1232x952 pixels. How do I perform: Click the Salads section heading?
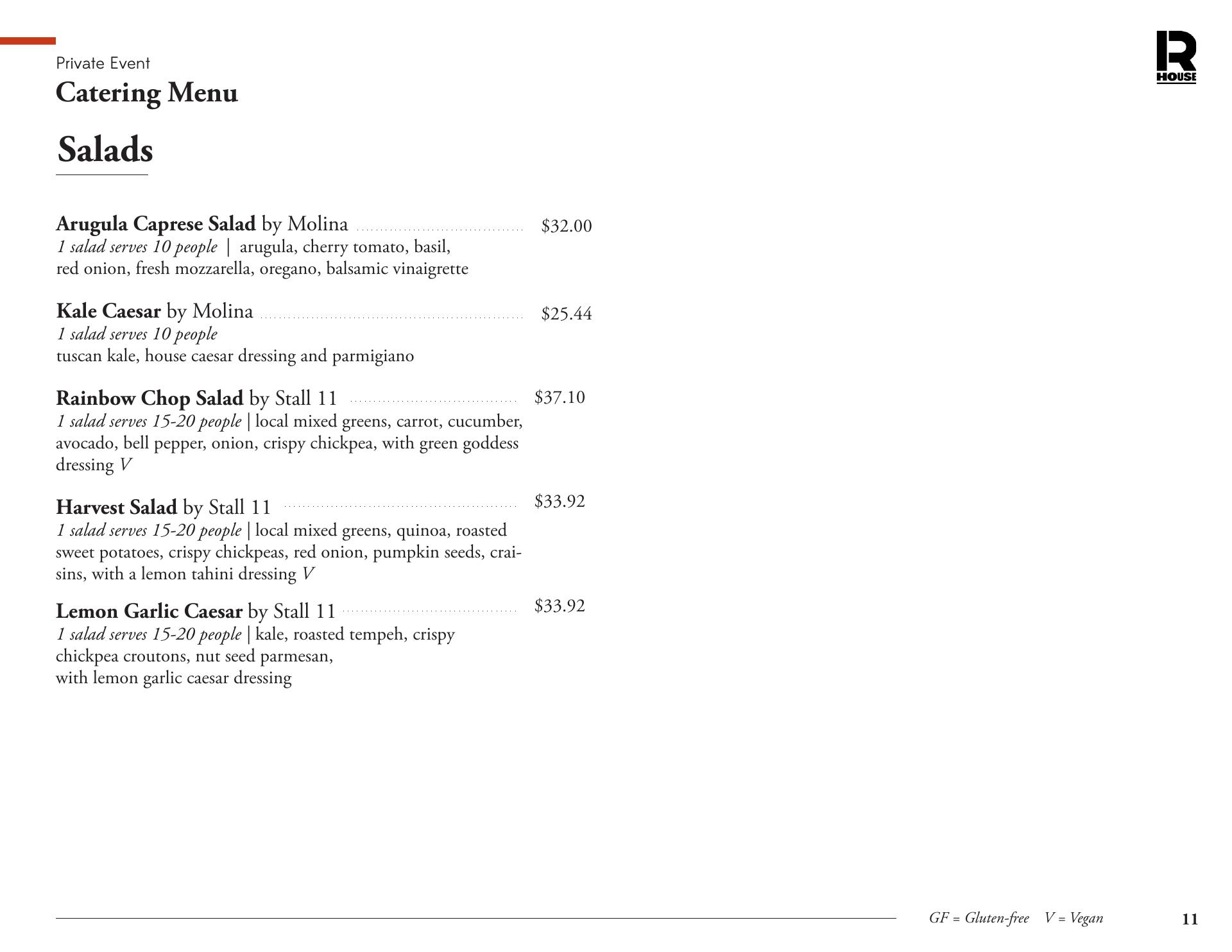pos(105,150)
